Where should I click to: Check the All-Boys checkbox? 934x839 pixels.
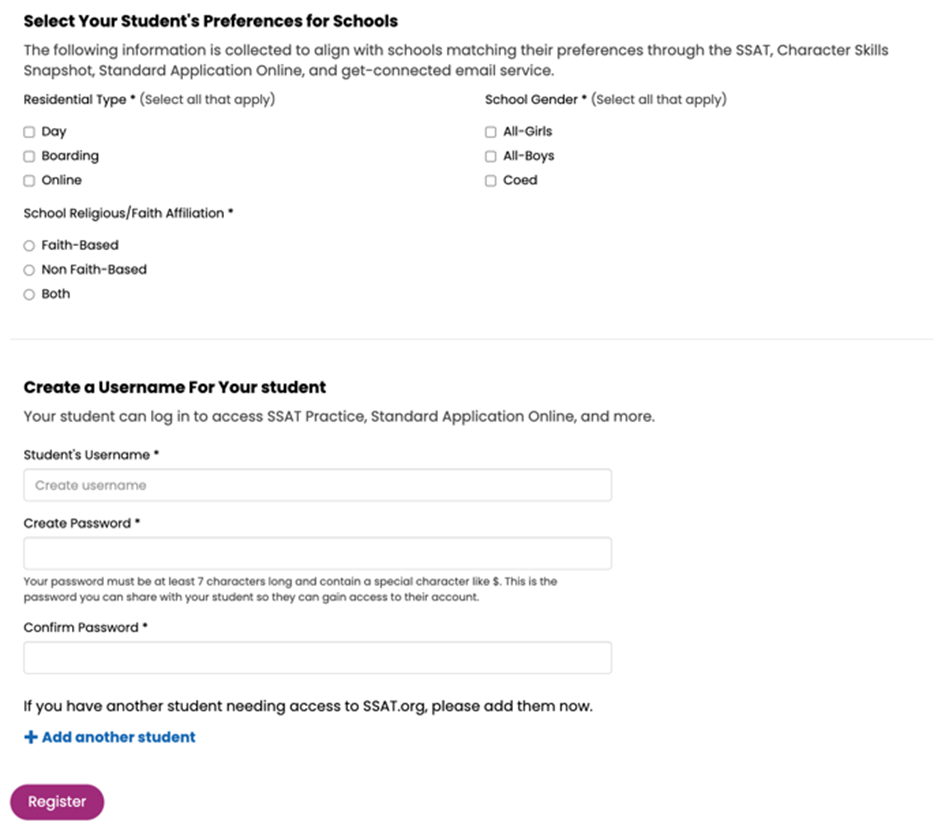490,156
